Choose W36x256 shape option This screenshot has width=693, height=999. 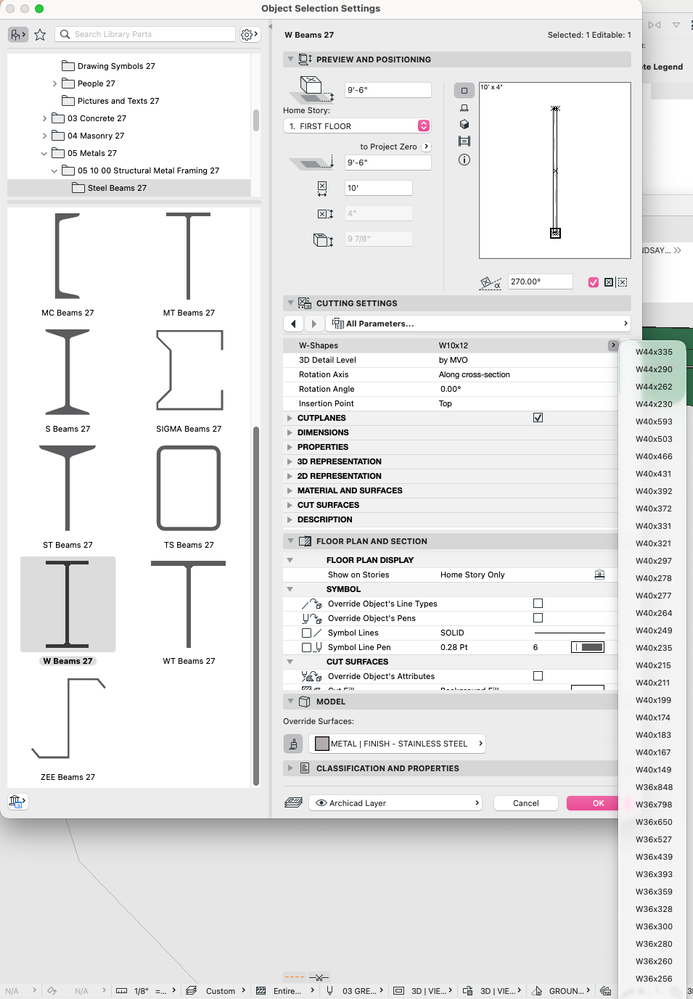click(x=654, y=979)
